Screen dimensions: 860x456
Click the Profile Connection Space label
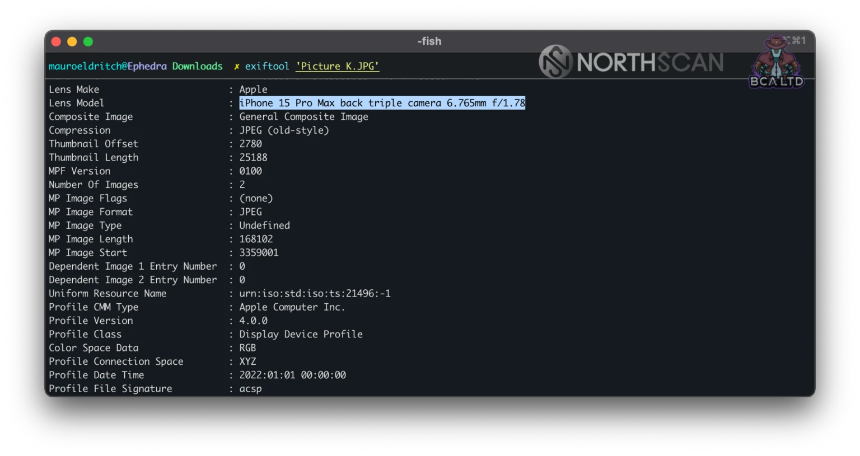tap(116, 362)
